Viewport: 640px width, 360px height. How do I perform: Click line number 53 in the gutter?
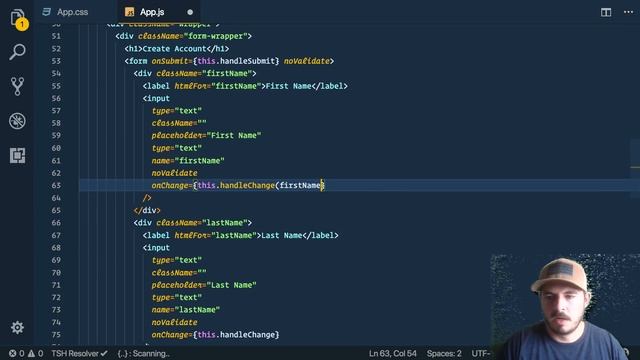click(56, 61)
